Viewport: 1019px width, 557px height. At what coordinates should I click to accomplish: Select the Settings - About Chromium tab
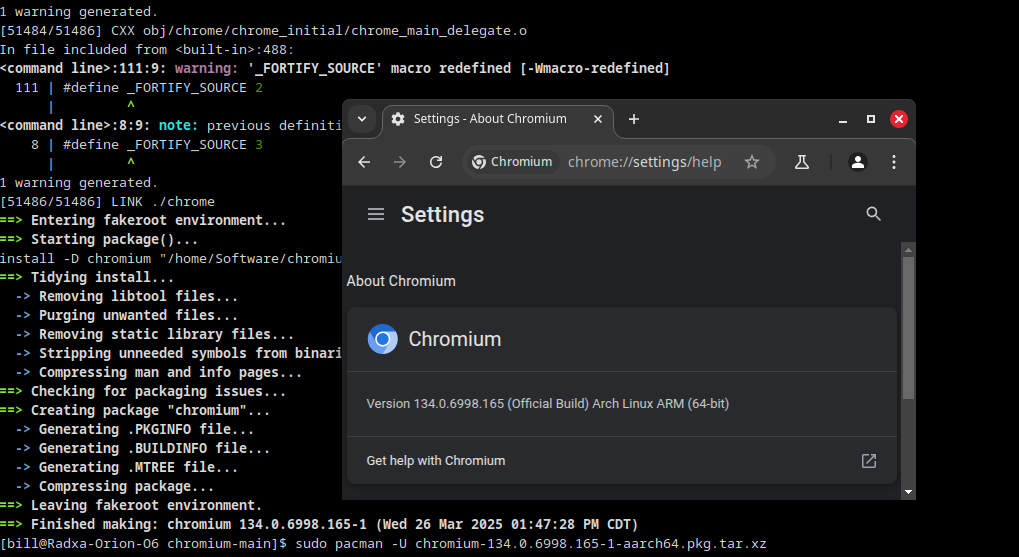(498, 119)
